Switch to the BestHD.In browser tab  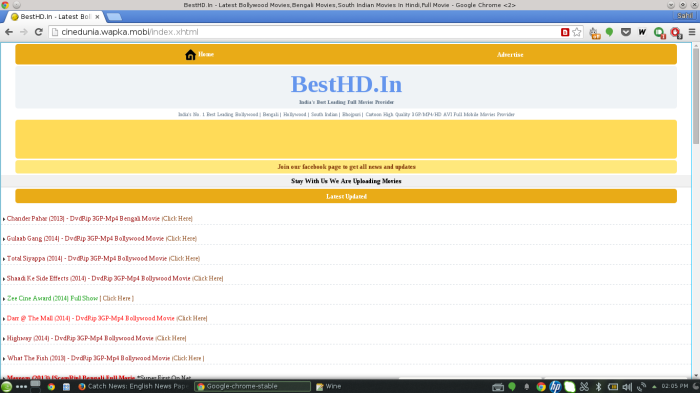point(54,17)
